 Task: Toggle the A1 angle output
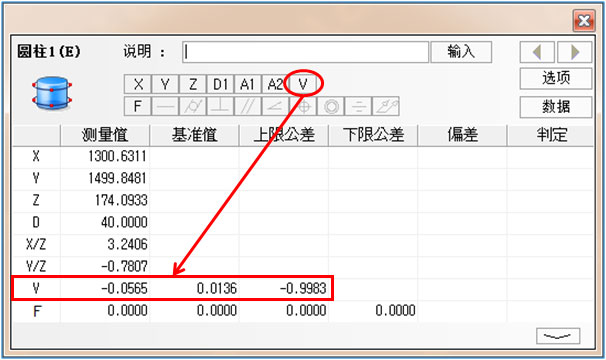click(x=248, y=84)
